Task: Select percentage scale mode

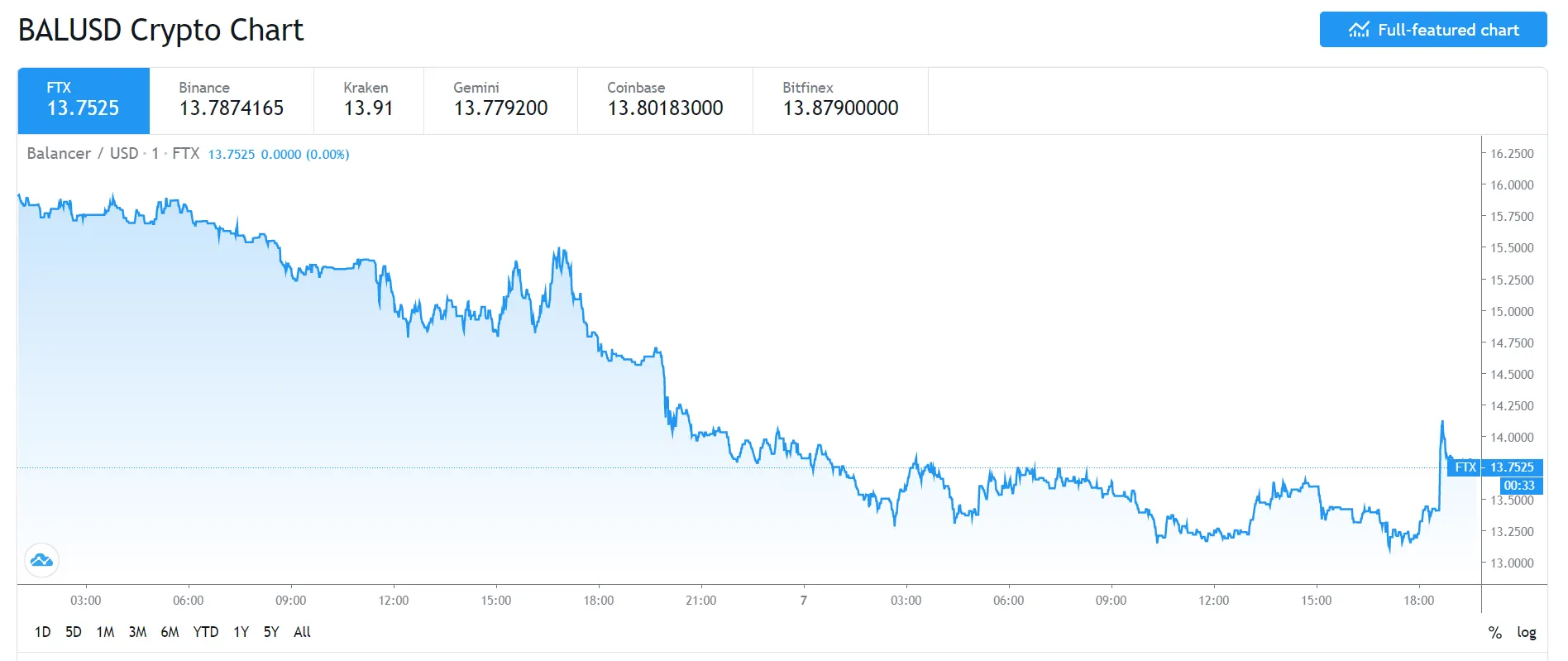Action: (1494, 632)
